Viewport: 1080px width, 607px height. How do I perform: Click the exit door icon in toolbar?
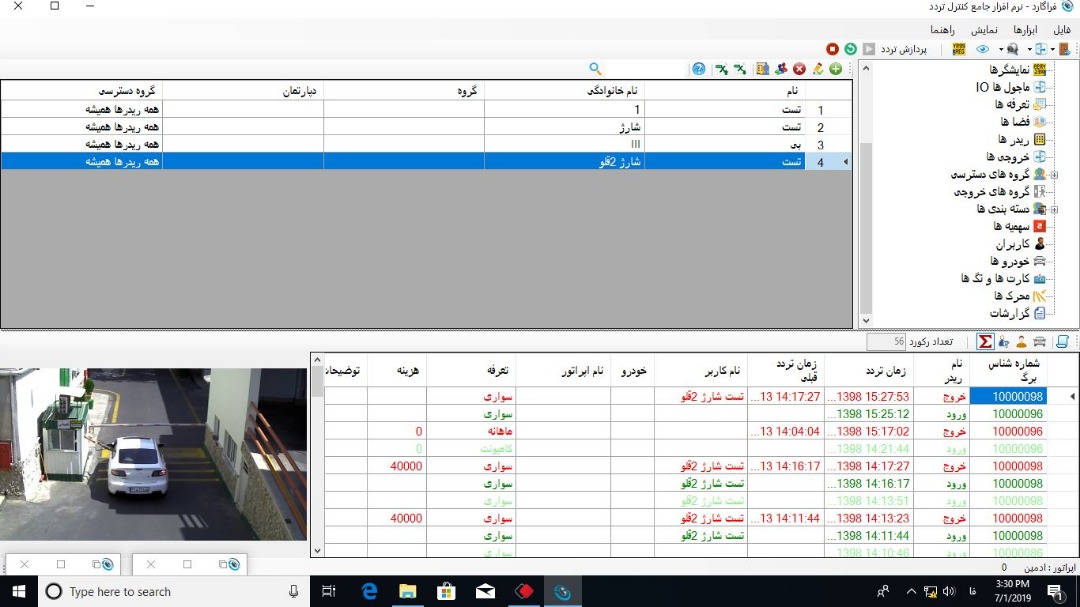[1065, 49]
